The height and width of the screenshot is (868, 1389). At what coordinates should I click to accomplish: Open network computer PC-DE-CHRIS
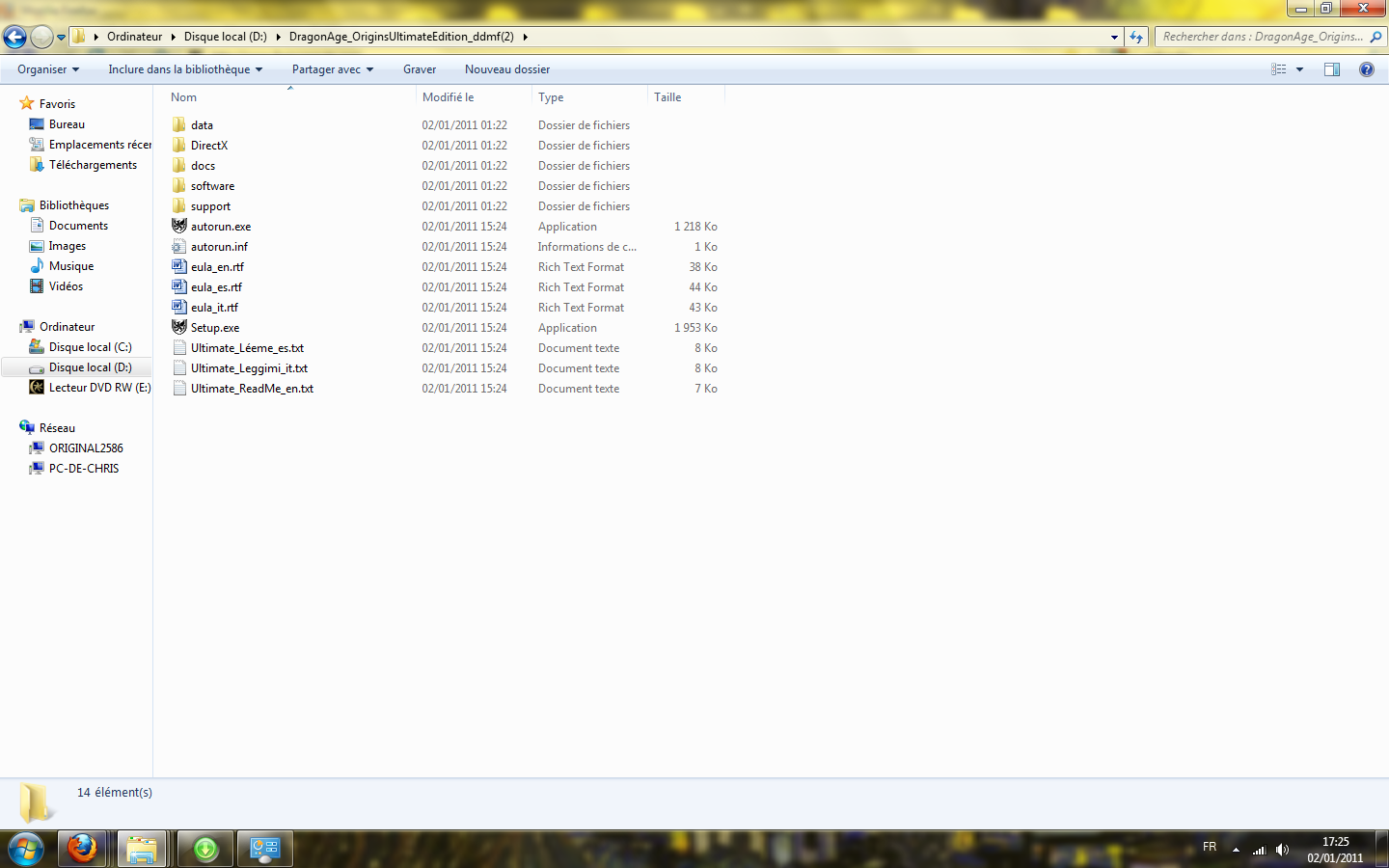(x=84, y=469)
